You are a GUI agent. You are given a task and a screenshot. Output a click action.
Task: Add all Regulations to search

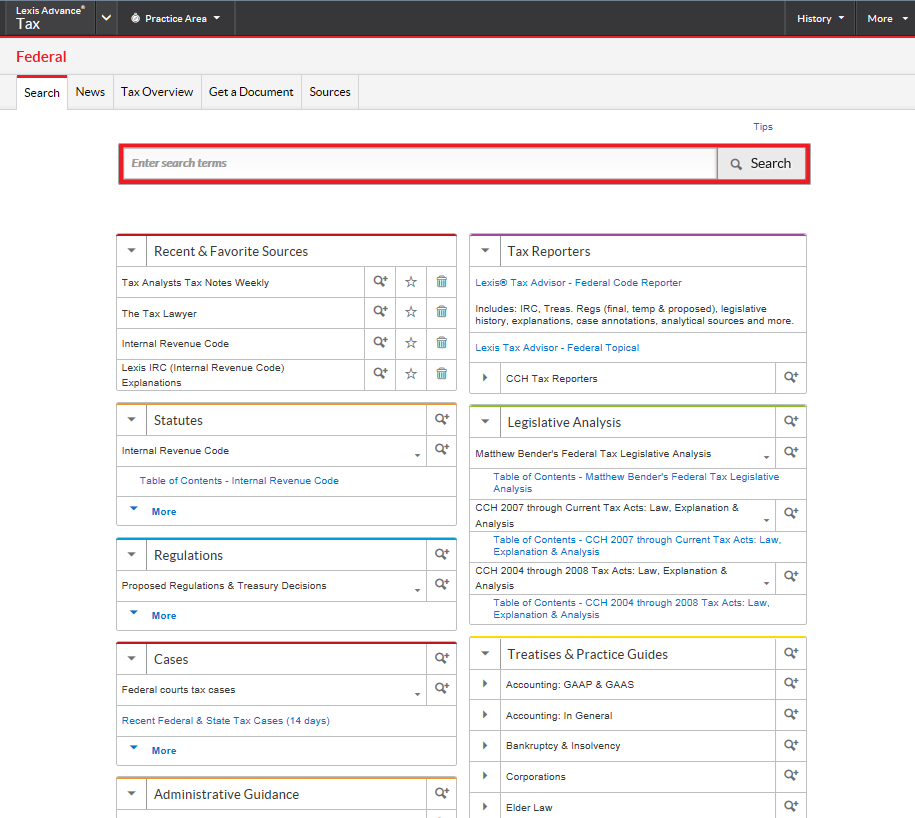pos(442,554)
